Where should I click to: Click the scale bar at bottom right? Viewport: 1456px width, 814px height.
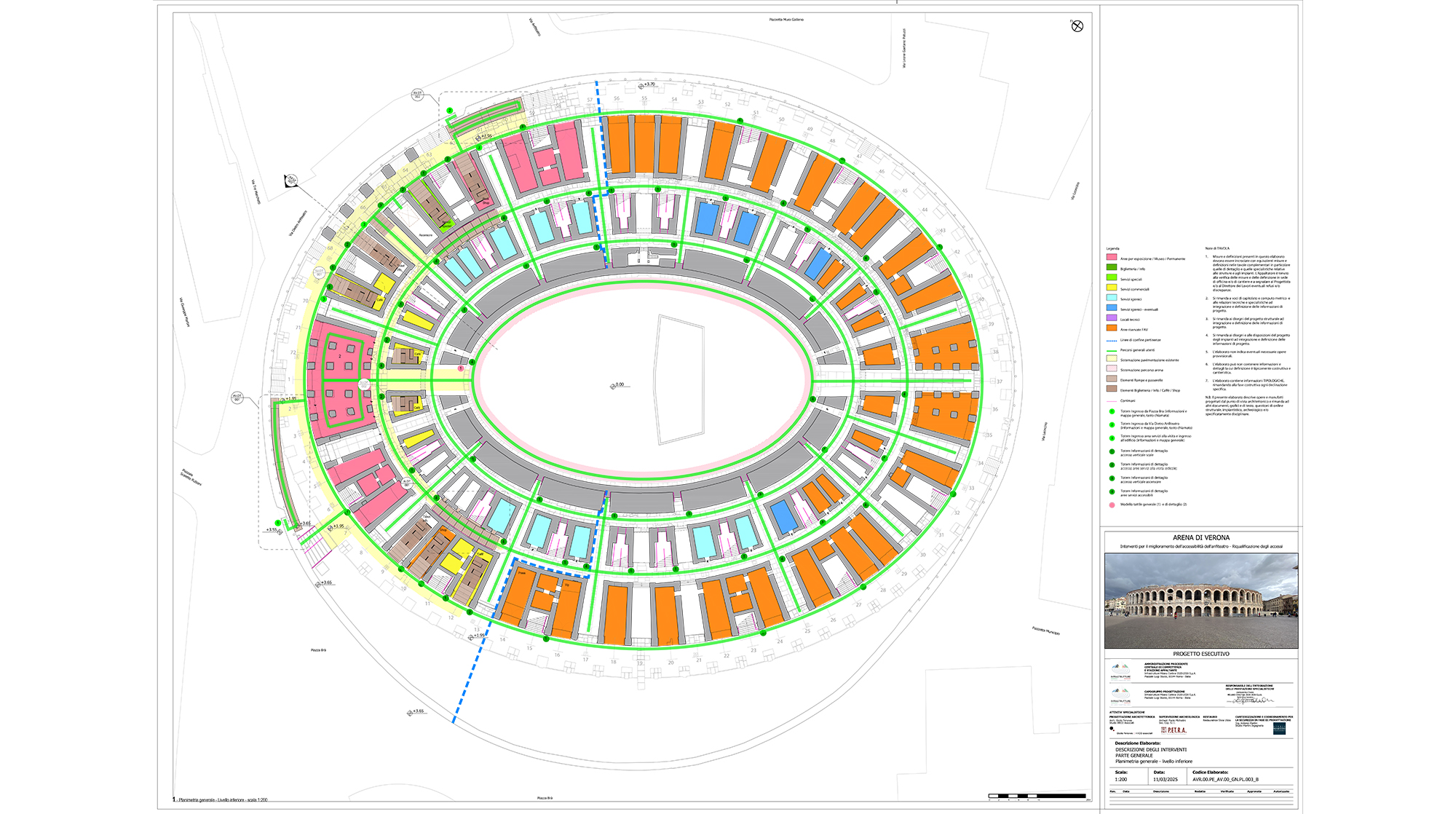1037,796
